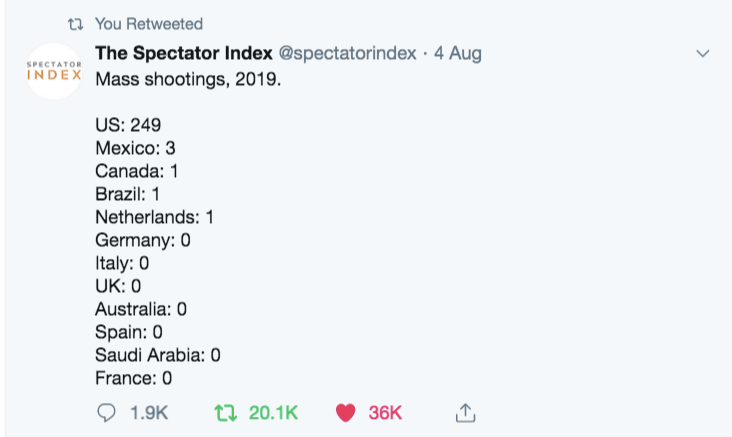Image resolution: width=732 pixels, height=437 pixels.
Task: Click the 'Saudi Arabia: 0' line
Action: 157,355
